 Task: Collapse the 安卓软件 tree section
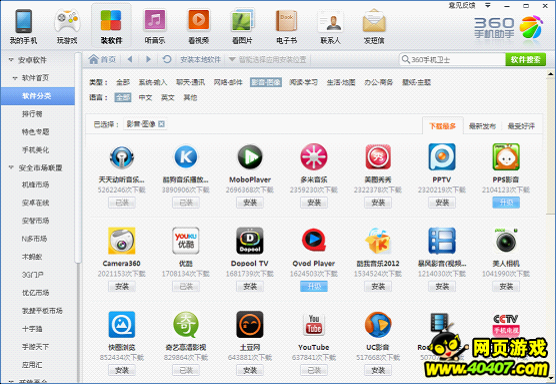(x=11, y=60)
